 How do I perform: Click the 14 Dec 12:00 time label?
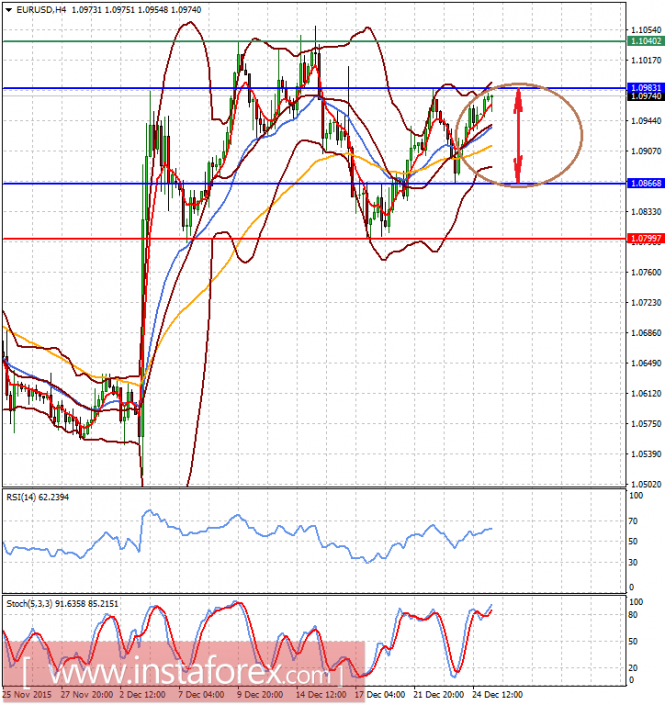(321, 695)
